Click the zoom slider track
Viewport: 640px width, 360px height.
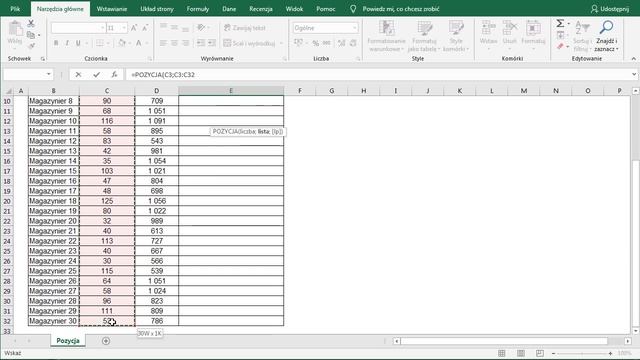(582, 353)
